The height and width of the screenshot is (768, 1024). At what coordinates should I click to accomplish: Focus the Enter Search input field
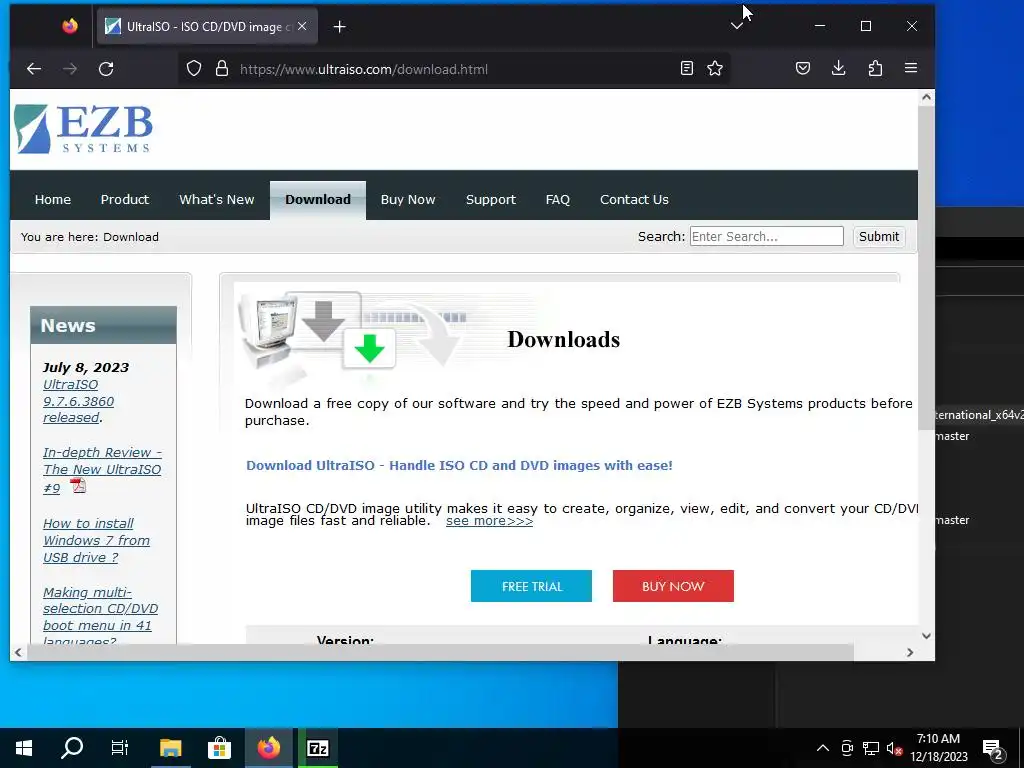[x=767, y=236]
